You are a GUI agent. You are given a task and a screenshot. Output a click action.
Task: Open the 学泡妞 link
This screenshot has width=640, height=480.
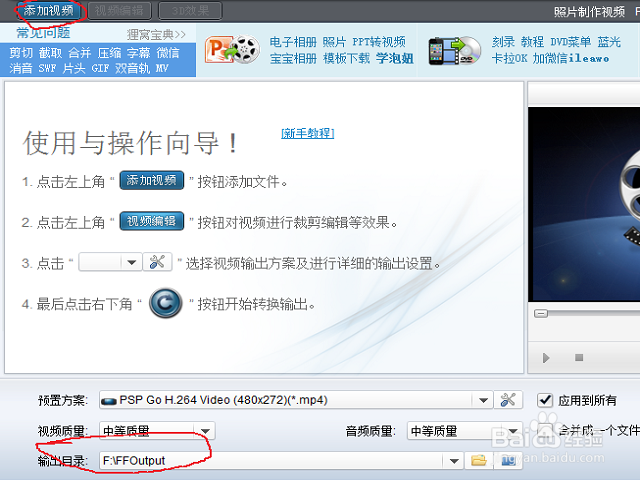point(395,58)
